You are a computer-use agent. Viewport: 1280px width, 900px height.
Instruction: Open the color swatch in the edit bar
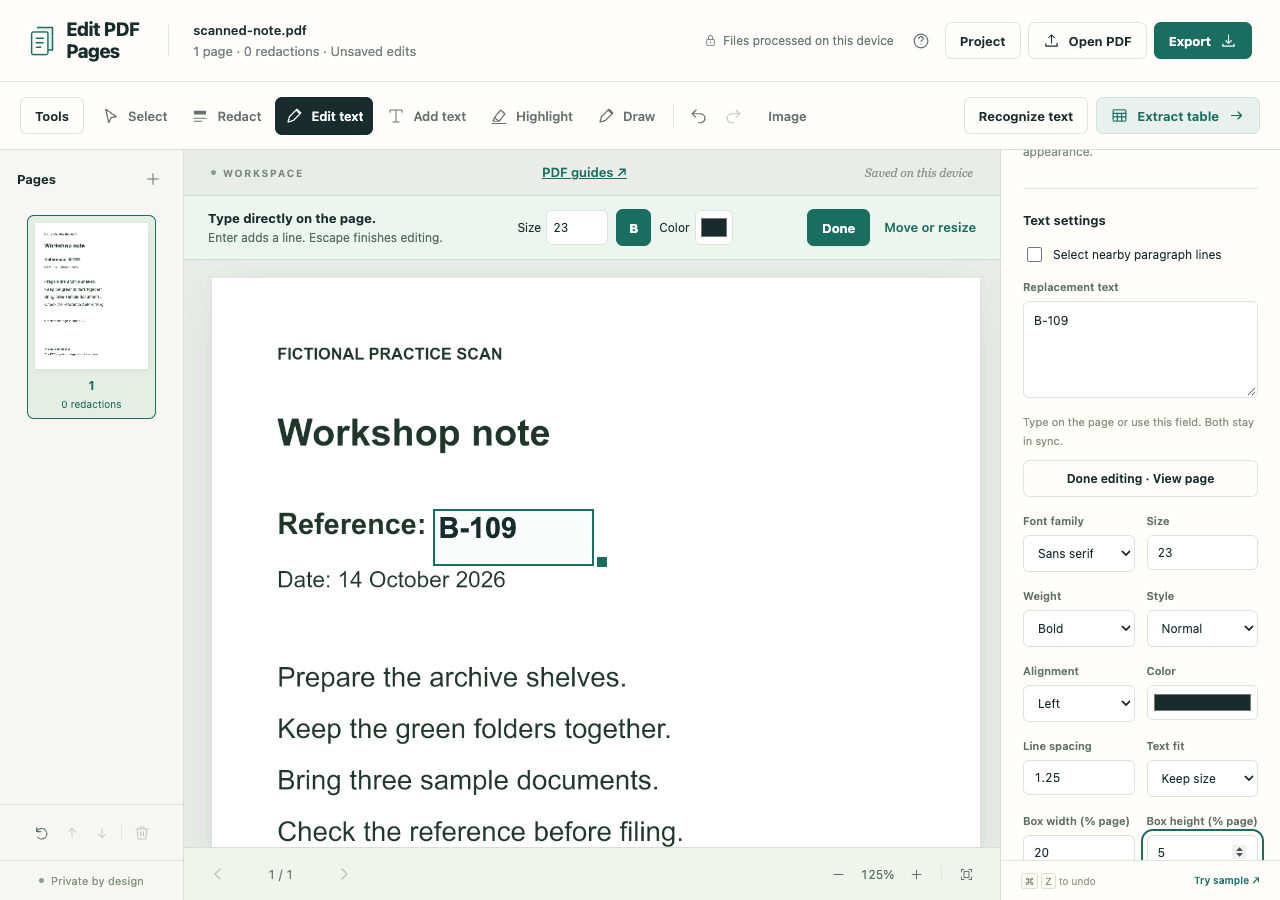click(x=714, y=227)
